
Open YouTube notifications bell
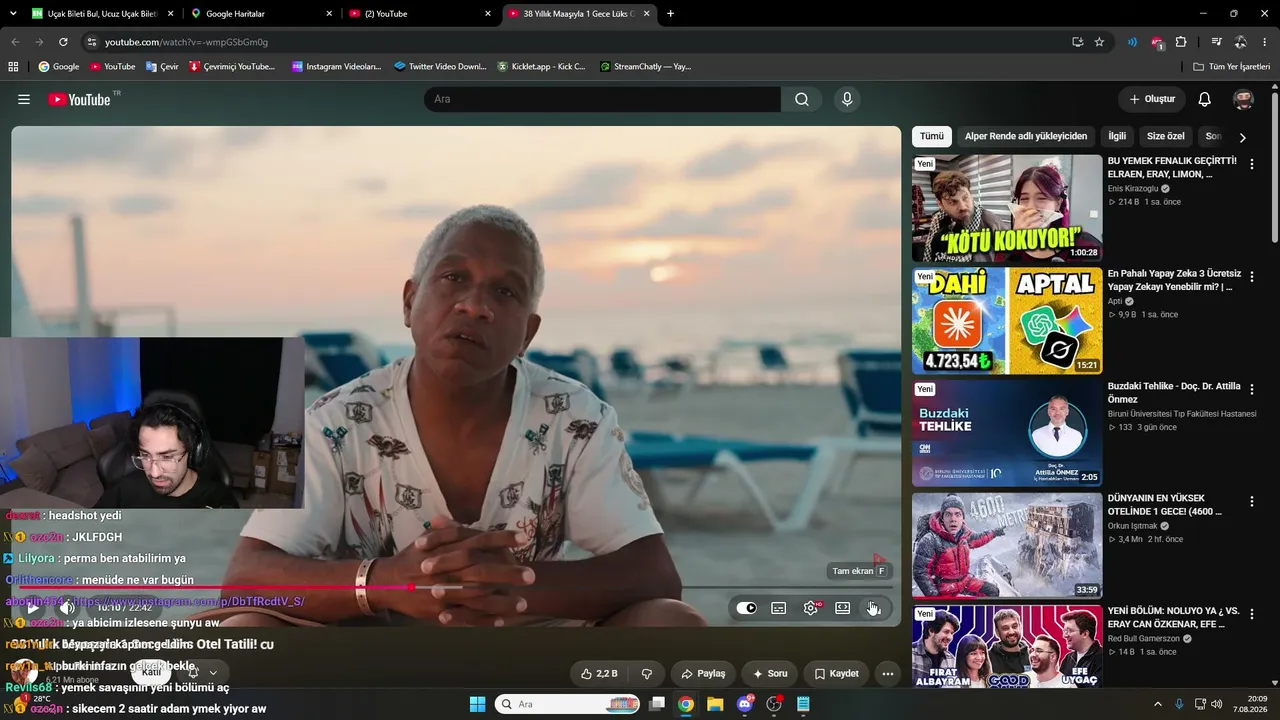click(x=1205, y=99)
